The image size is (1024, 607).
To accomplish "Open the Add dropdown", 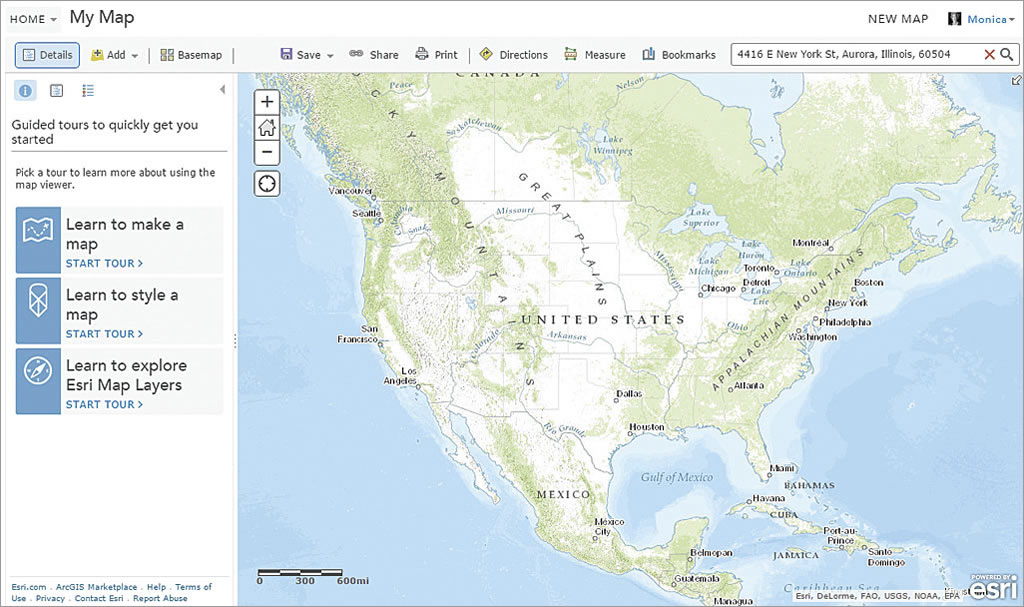I will pos(114,55).
